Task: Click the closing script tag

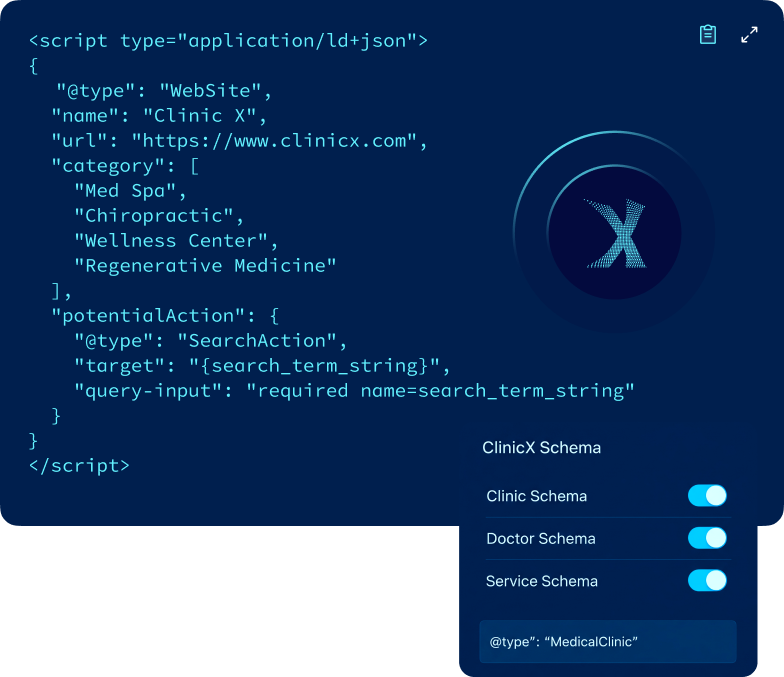Action: 79,466
